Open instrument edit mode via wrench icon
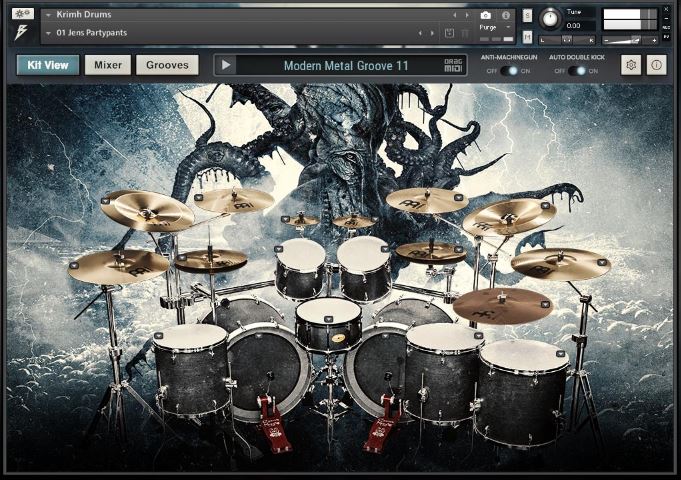Viewport: 681px width, 480px height. click(x=23, y=13)
